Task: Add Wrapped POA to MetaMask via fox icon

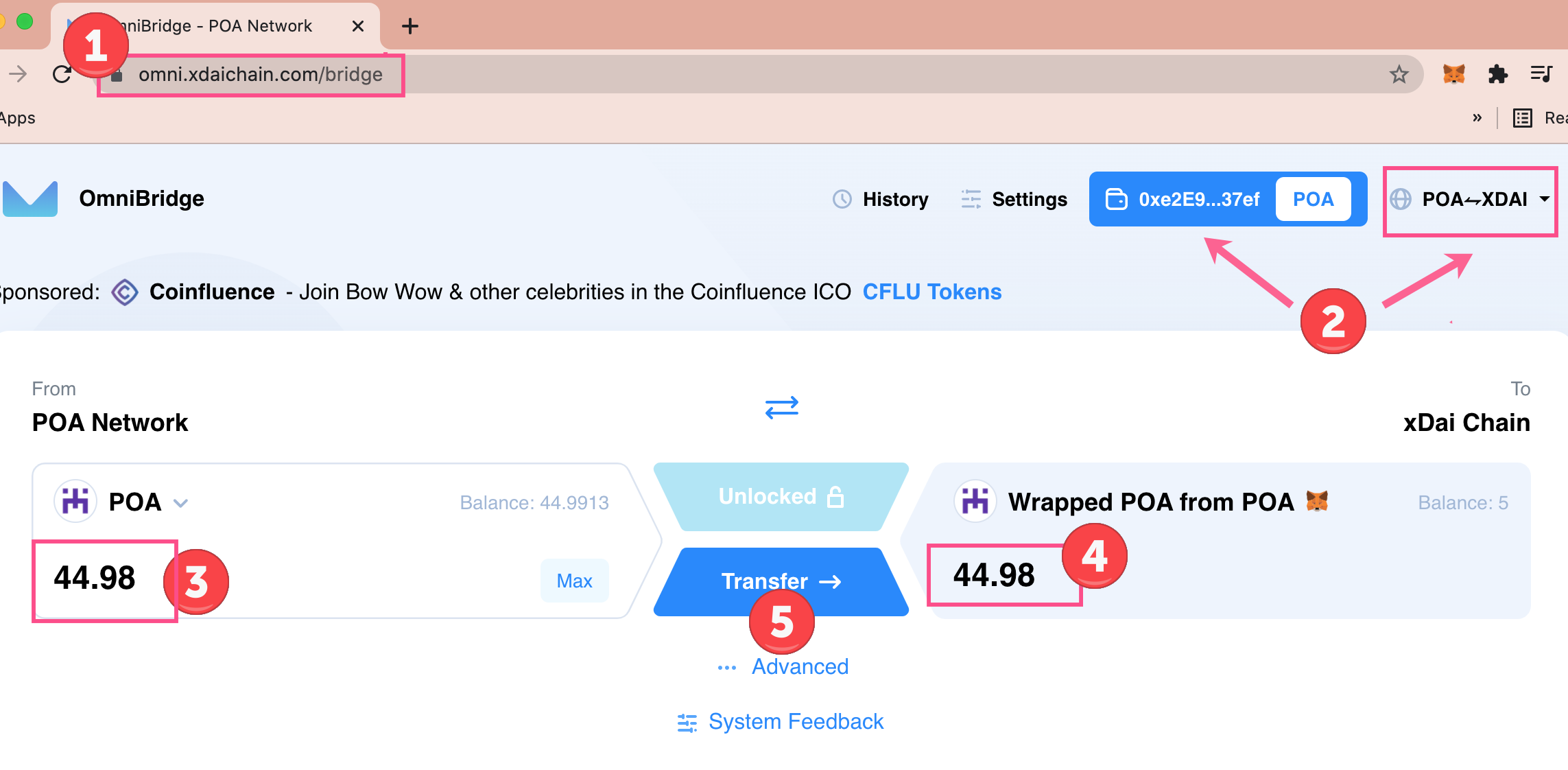Action: [x=1317, y=501]
